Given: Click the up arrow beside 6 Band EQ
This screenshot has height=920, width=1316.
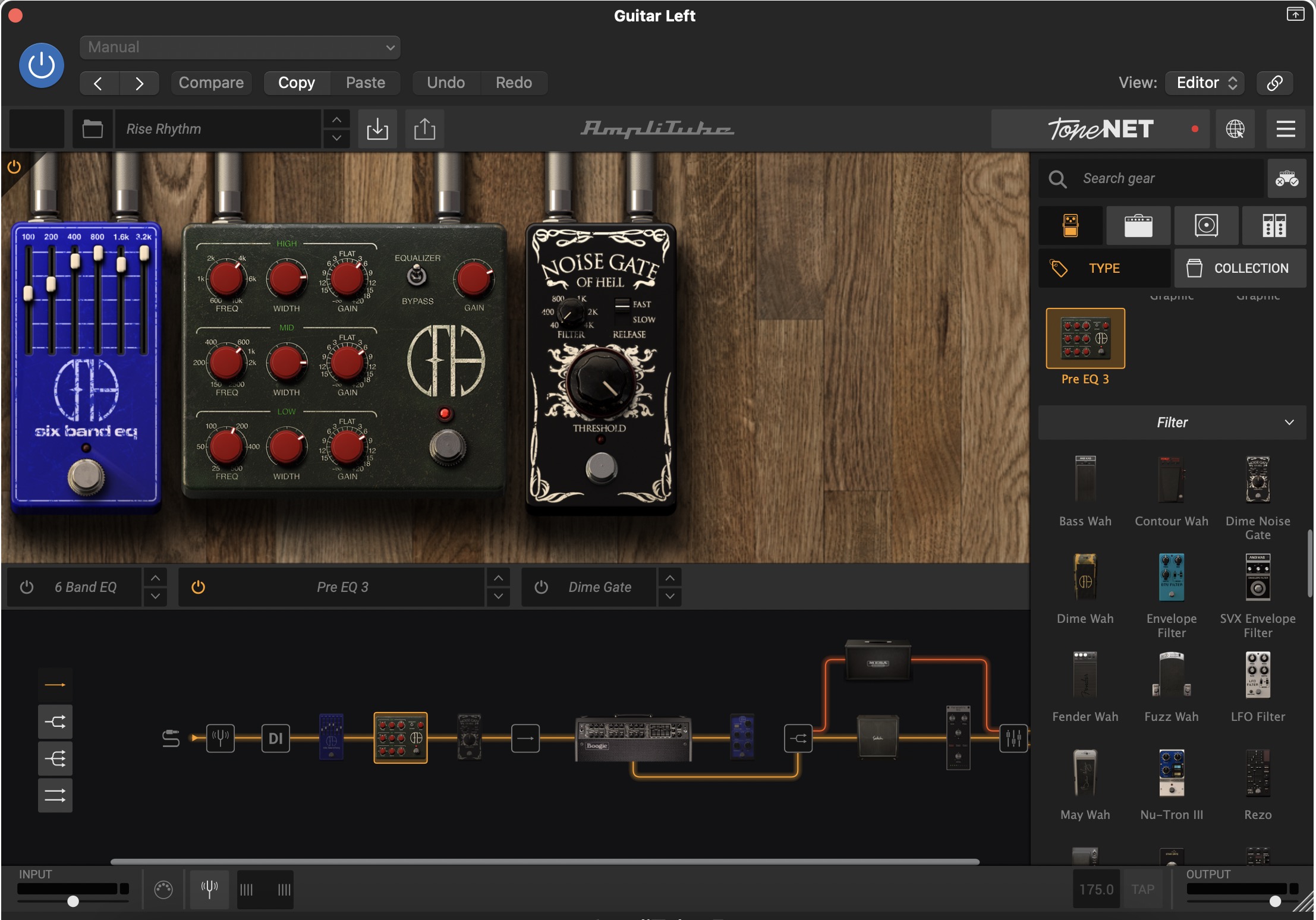Looking at the screenshot, I should coord(155,578).
